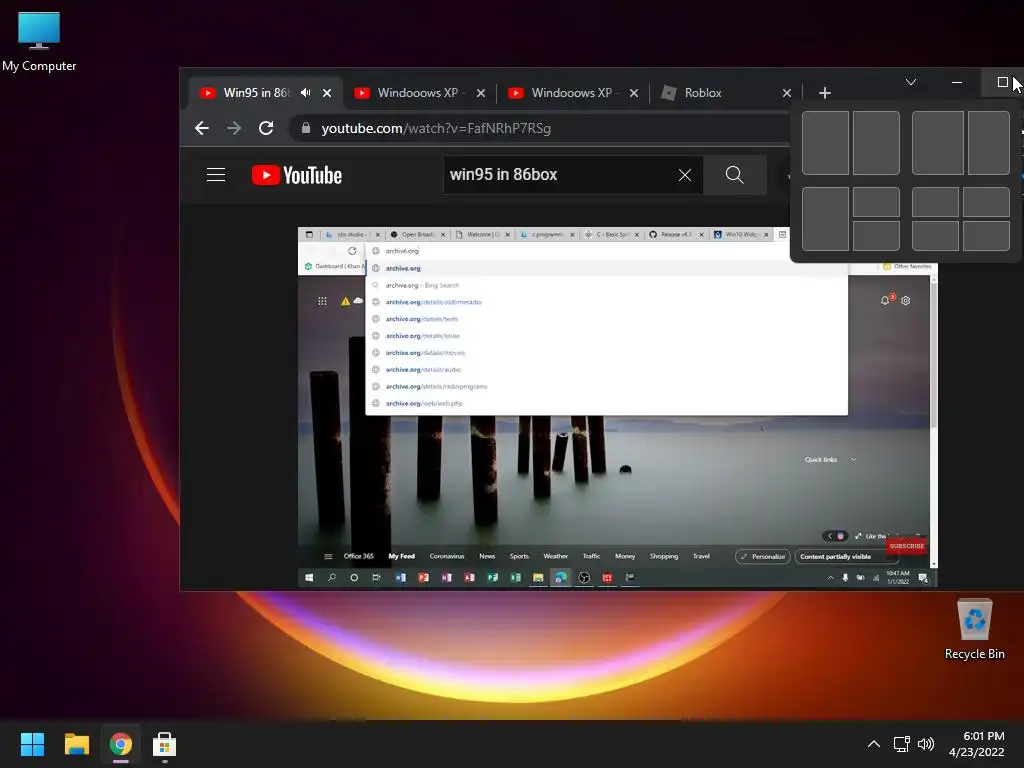This screenshot has width=1024, height=768.
Task: Switch to the Win95 in 86box tab
Action: [x=255, y=93]
